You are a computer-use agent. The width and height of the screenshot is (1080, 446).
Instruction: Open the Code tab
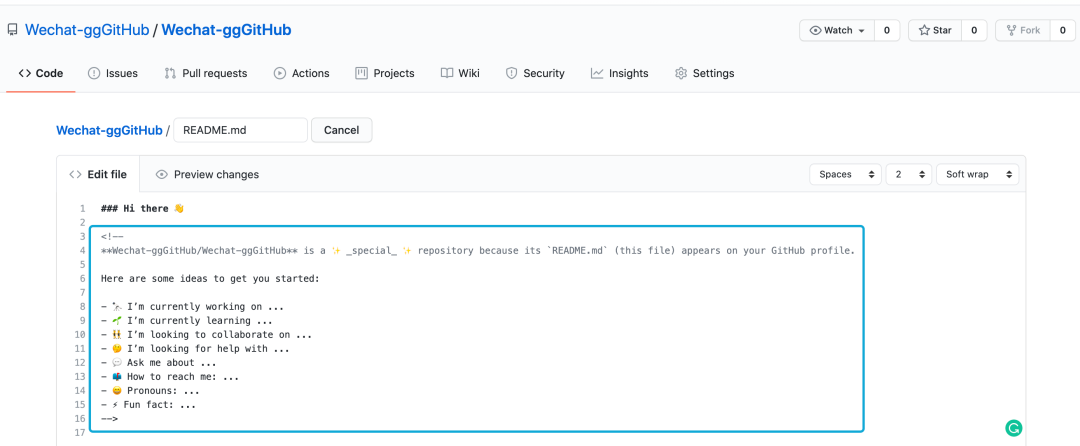pos(41,73)
